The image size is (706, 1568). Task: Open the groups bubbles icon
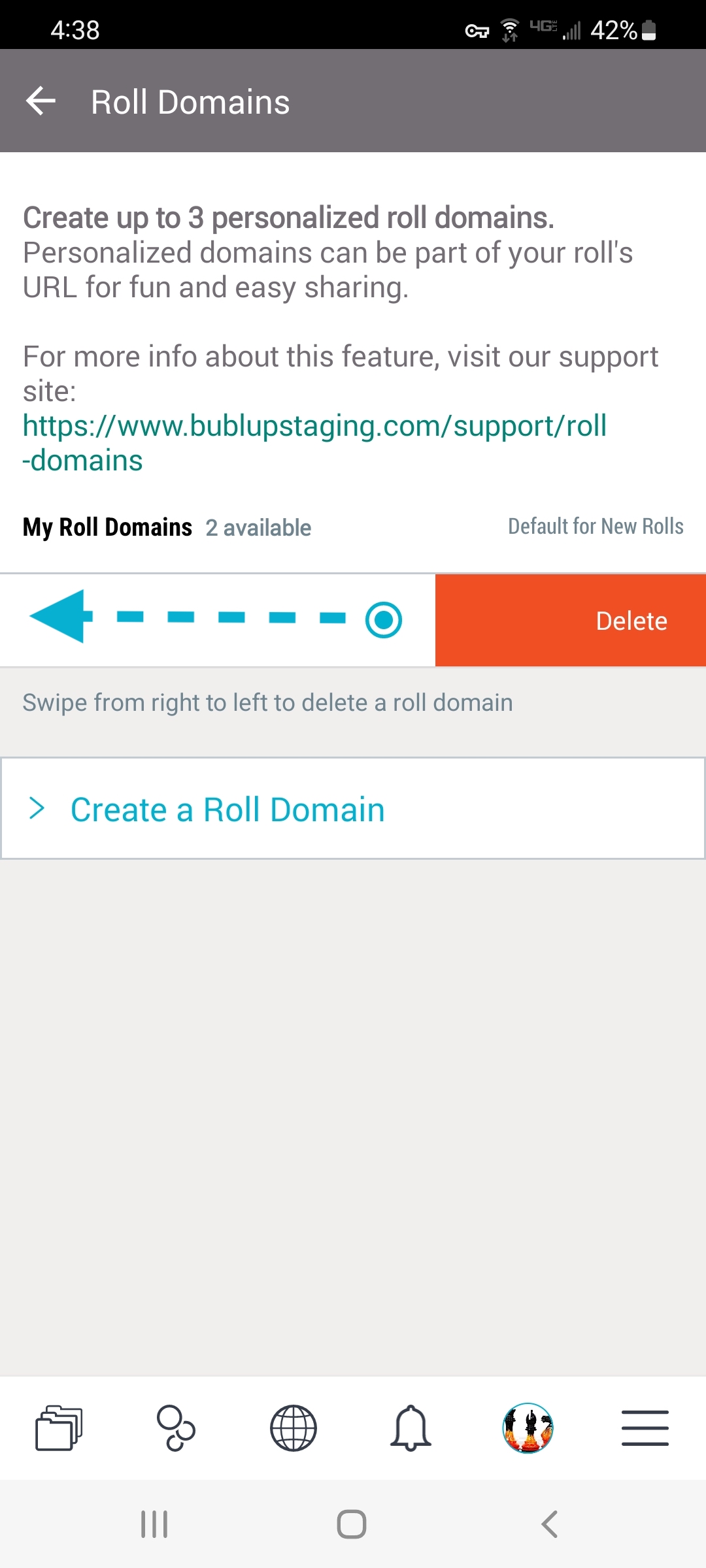click(x=176, y=1428)
